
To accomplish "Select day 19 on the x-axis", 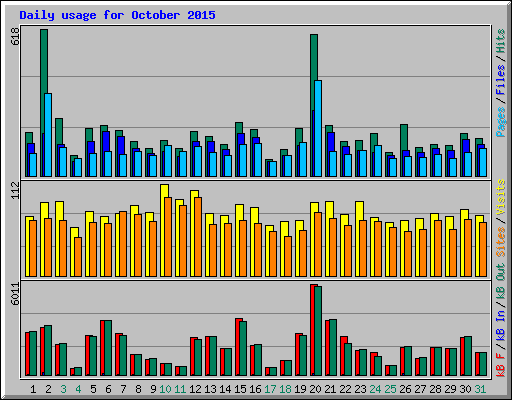I will coord(300,389).
